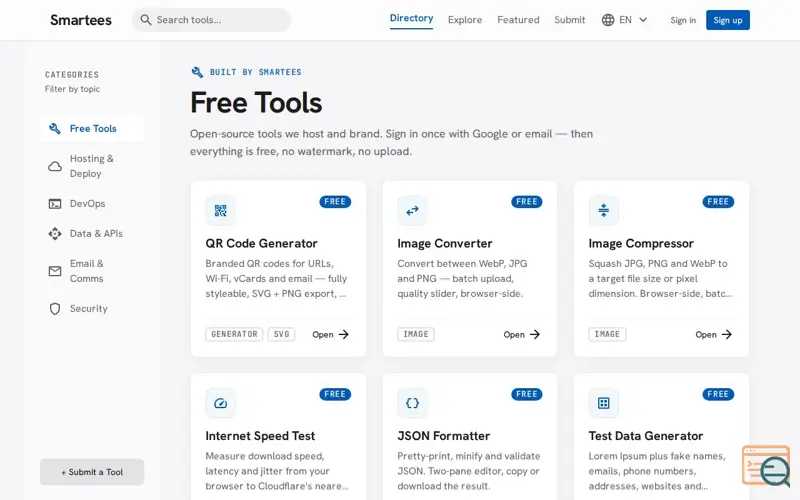The image size is (800, 500).
Task: Click the FREE badge on Internet Speed Test
Action: [x=335, y=394]
